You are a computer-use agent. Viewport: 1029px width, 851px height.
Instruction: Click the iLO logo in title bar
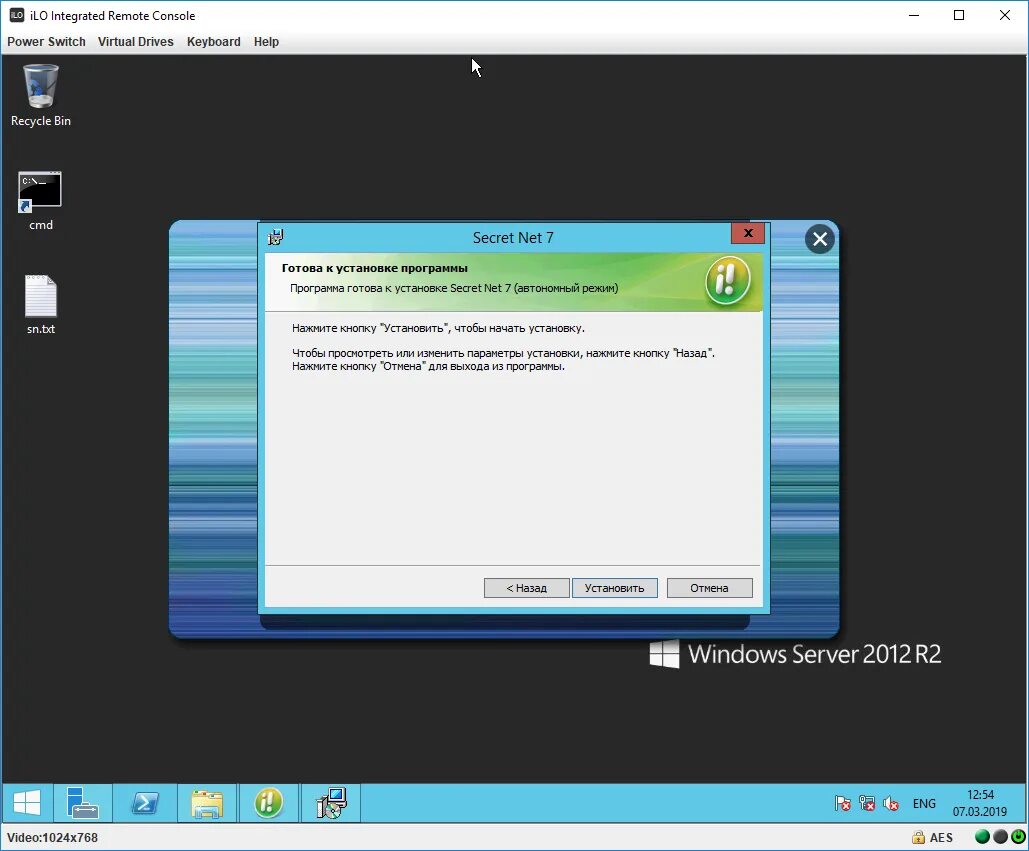(17, 15)
